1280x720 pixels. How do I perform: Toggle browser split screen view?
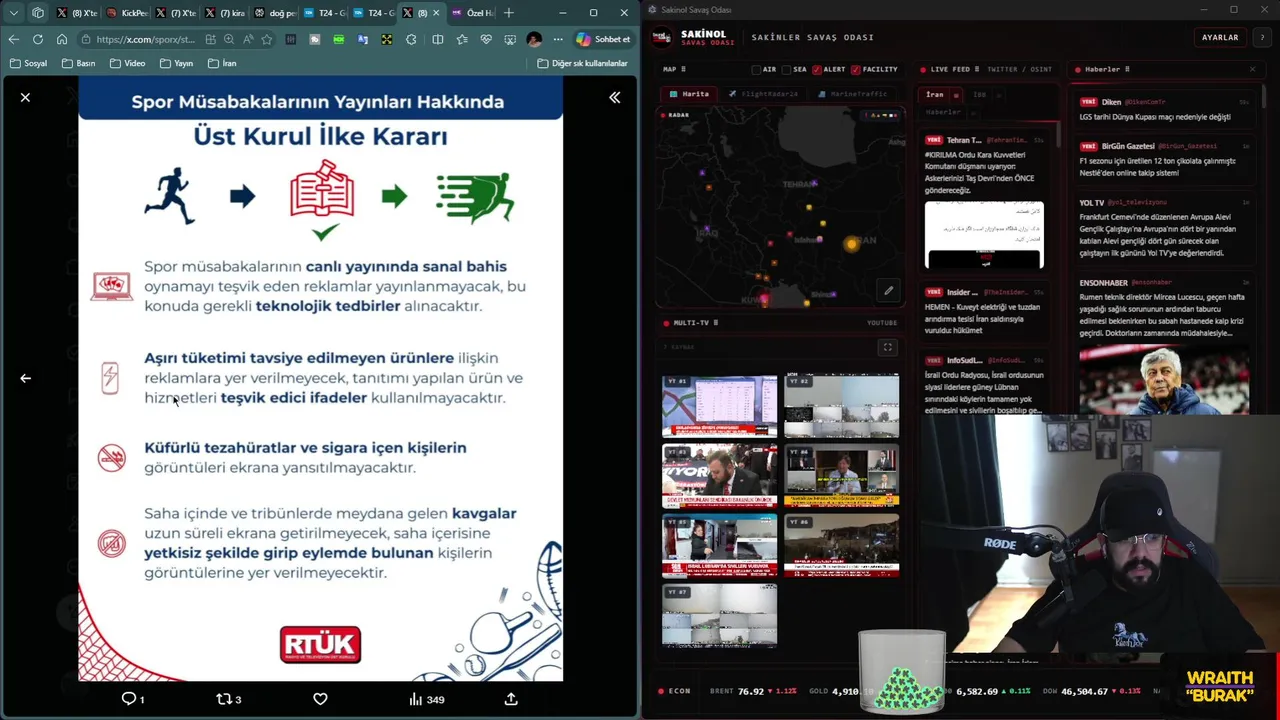(437, 39)
